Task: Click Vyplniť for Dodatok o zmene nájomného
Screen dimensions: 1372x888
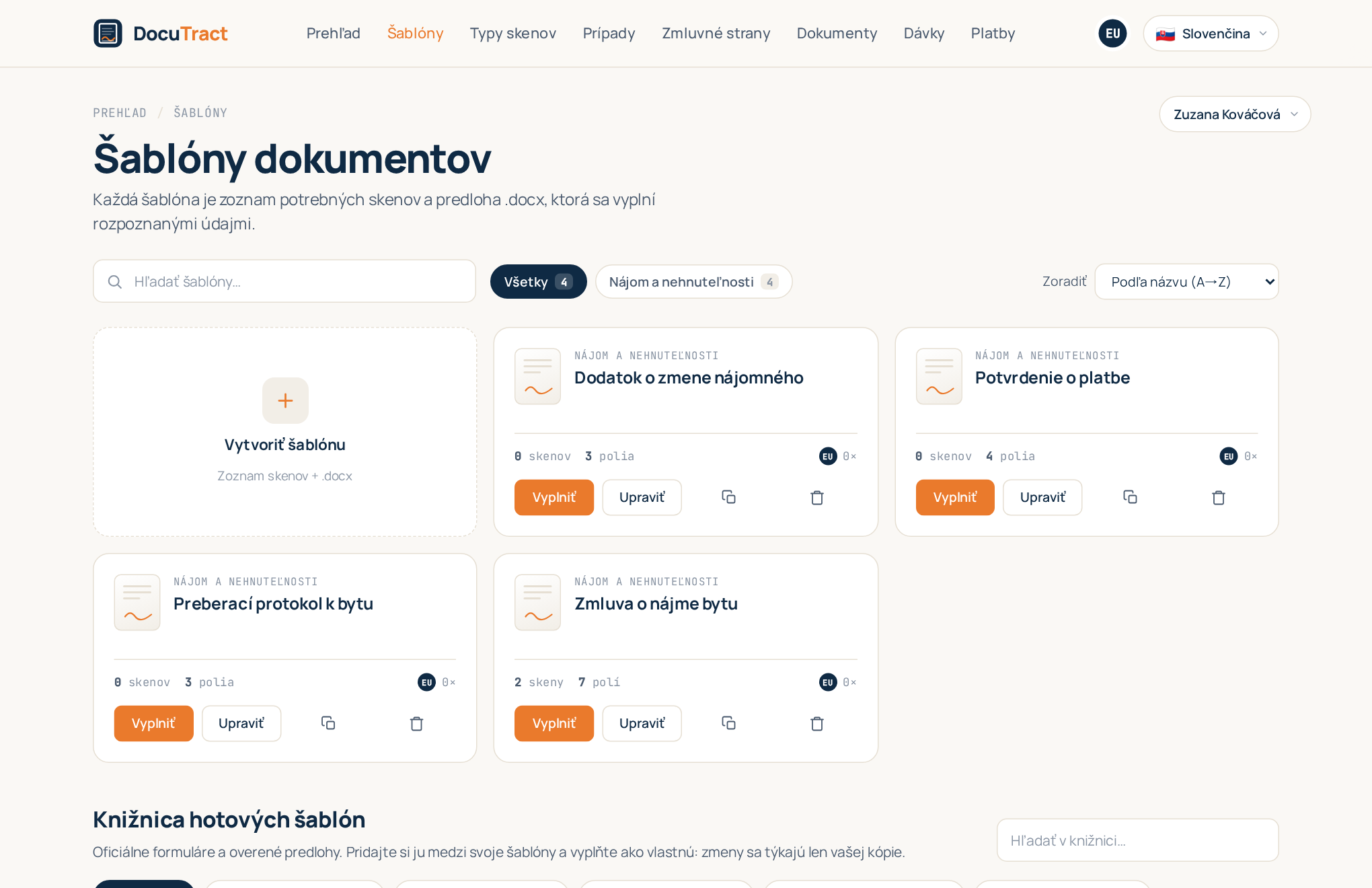Action: (554, 497)
